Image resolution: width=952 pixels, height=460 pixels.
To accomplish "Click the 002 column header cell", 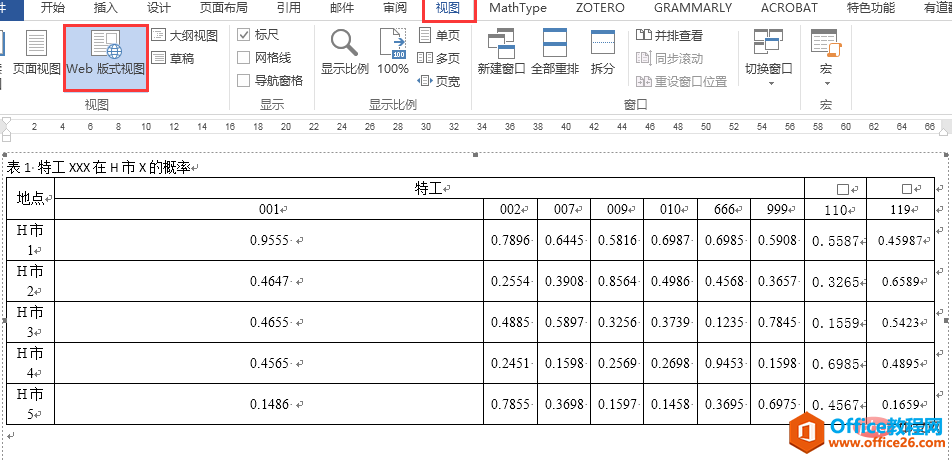I will [511, 209].
